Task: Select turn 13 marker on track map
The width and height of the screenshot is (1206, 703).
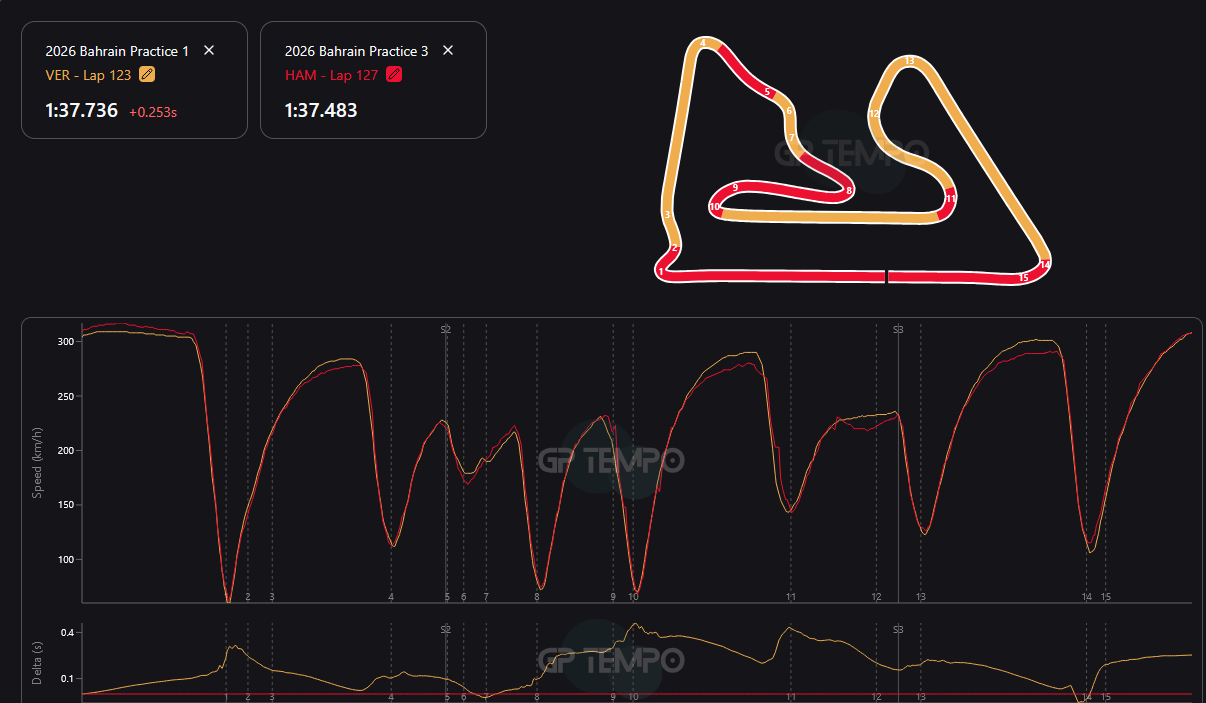Action: (909, 61)
